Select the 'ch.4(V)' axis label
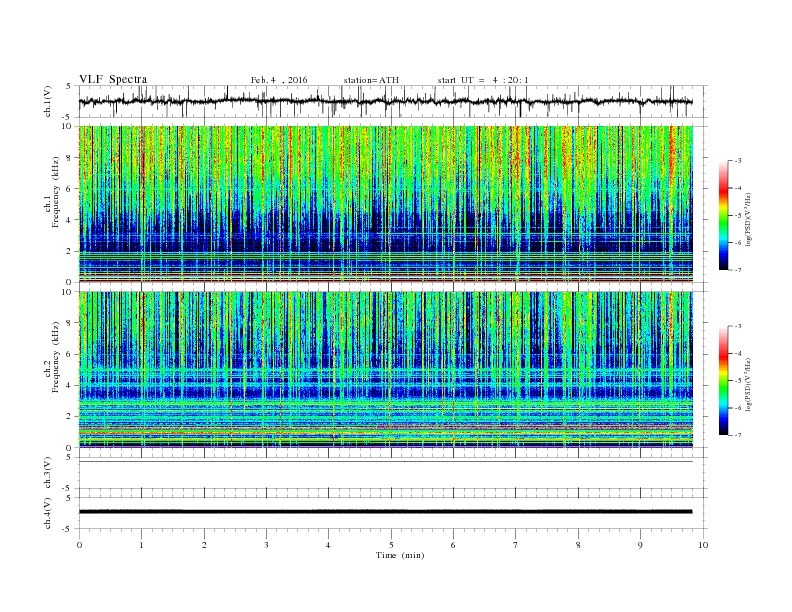This screenshot has height=612, width=792. coord(48,513)
